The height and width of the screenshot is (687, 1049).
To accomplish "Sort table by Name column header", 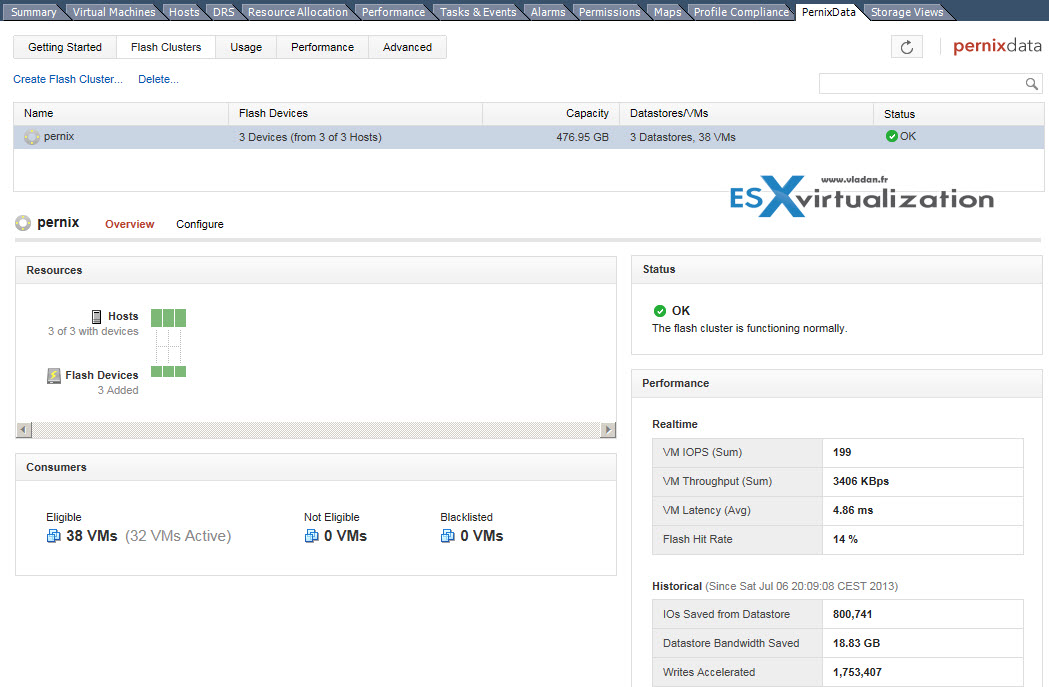I will (x=121, y=114).
